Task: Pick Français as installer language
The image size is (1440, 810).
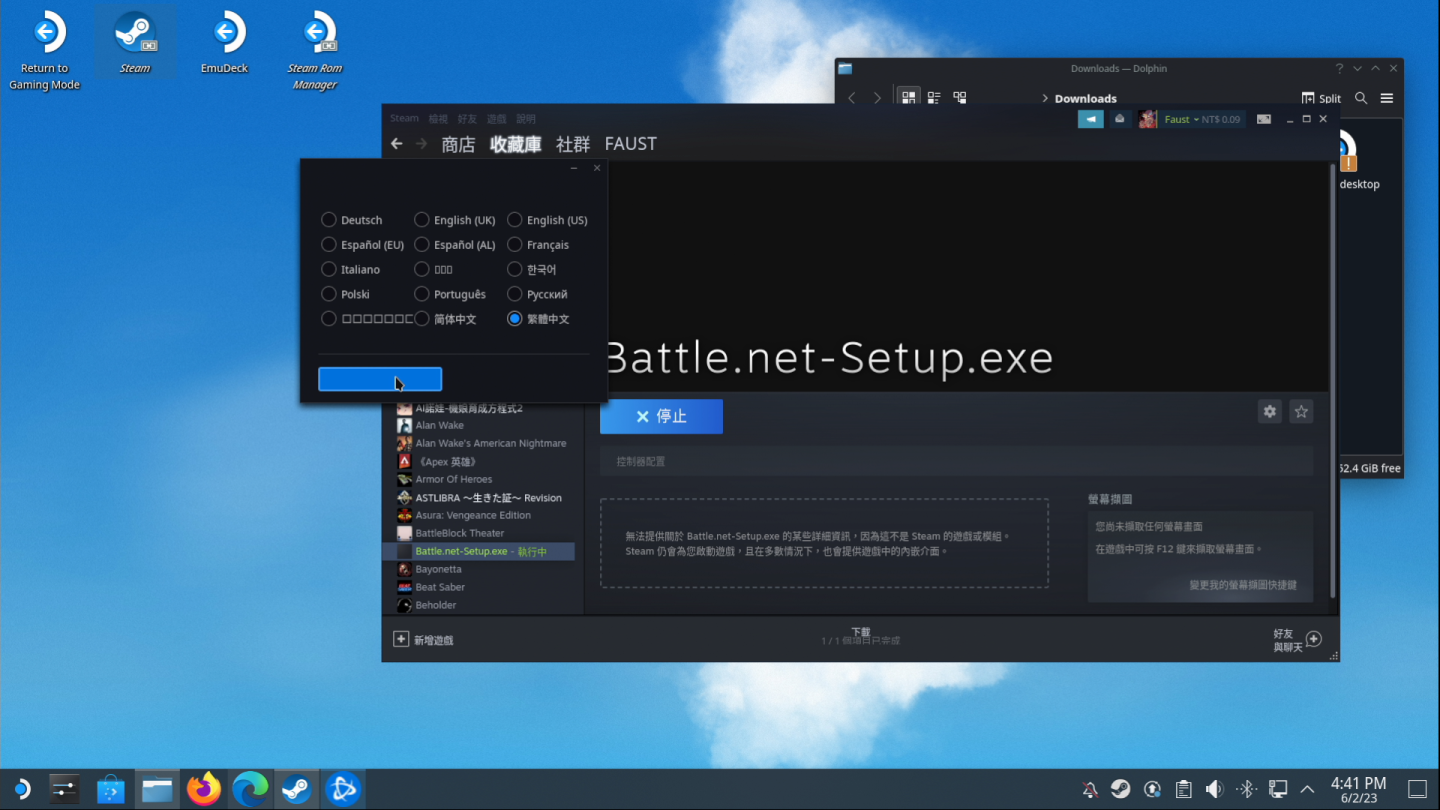Action: coord(538,245)
